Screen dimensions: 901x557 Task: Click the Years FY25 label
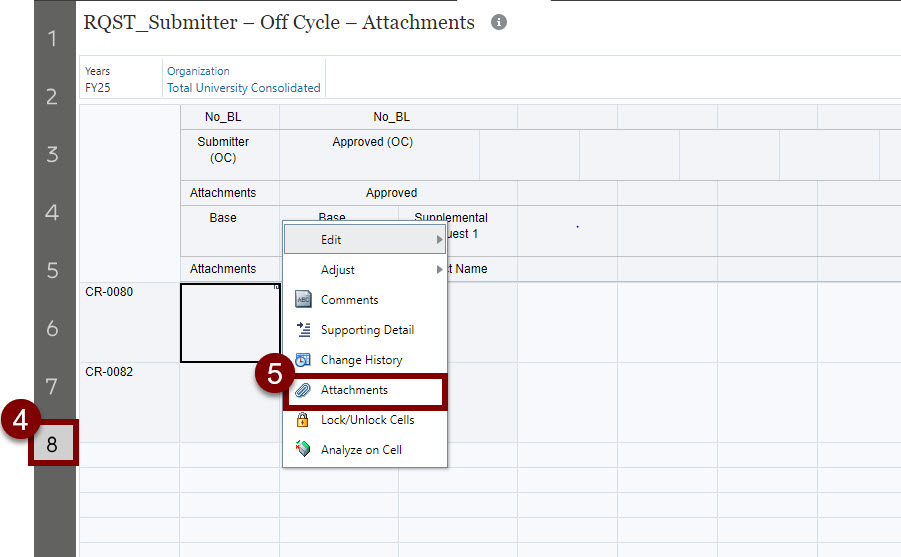(x=98, y=80)
